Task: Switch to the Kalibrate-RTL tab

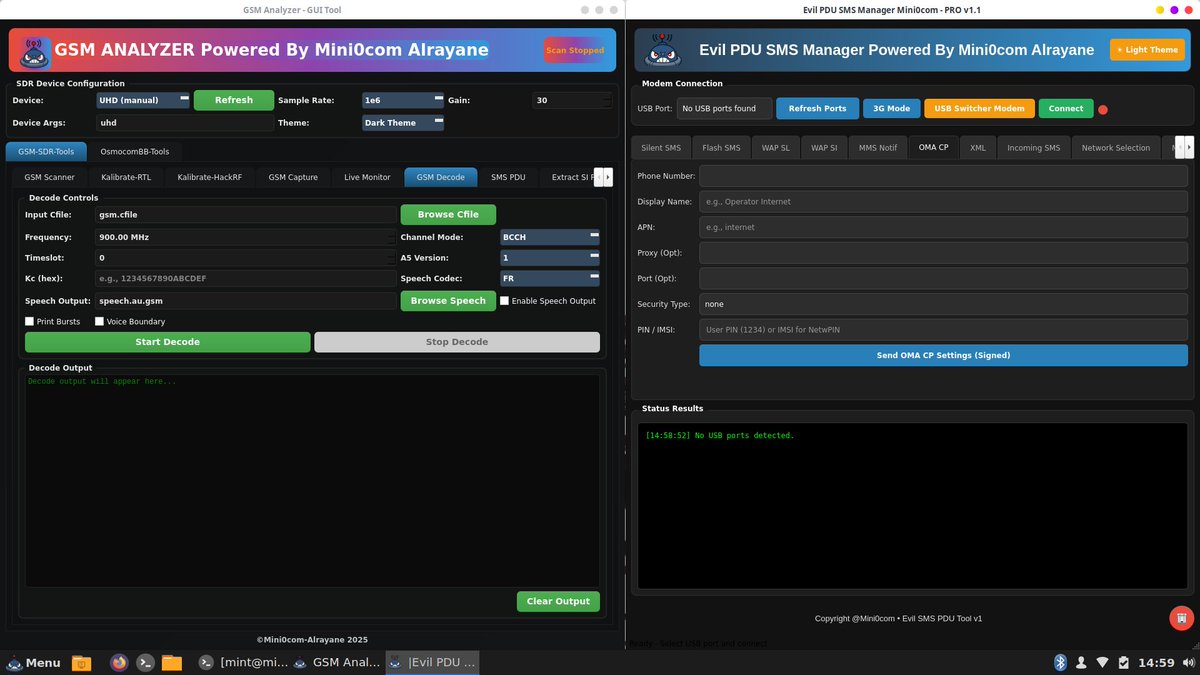Action: (126, 177)
